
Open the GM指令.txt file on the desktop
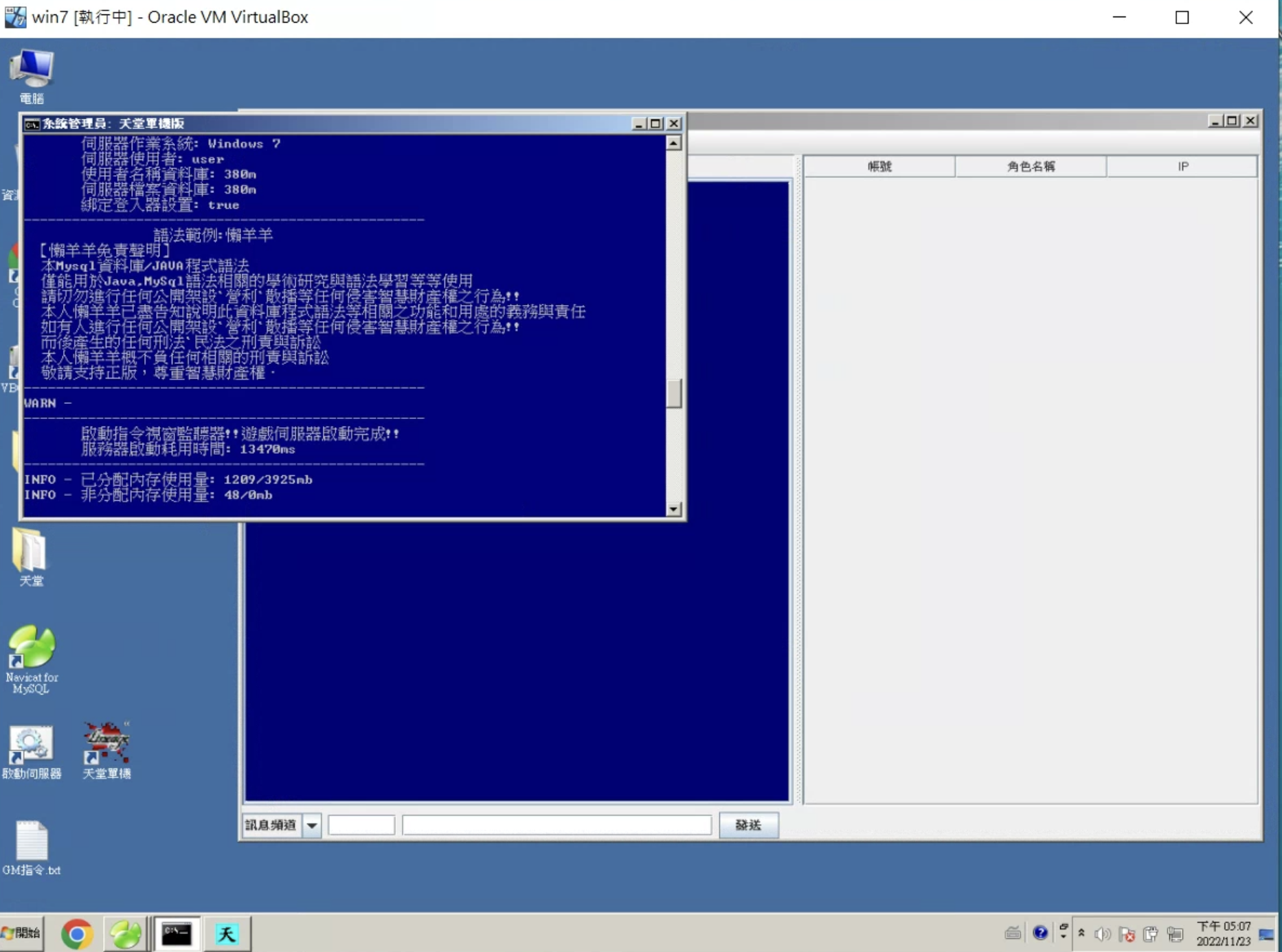32,848
